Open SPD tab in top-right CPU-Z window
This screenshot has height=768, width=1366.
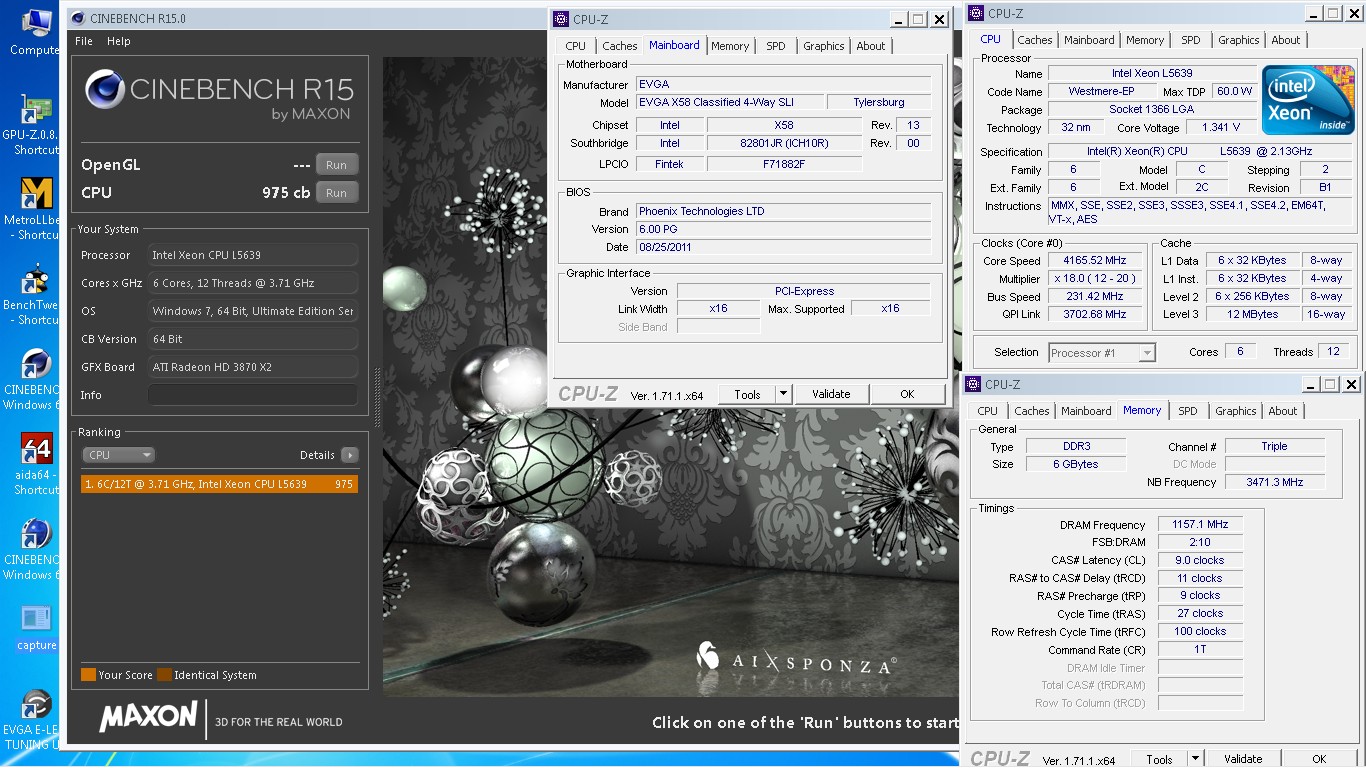(x=1191, y=40)
